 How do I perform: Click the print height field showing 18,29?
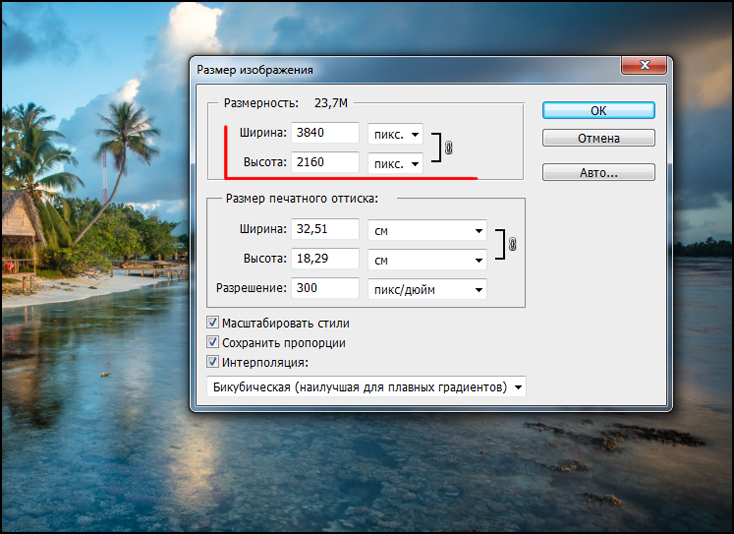pyautogui.click(x=325, y=259)
